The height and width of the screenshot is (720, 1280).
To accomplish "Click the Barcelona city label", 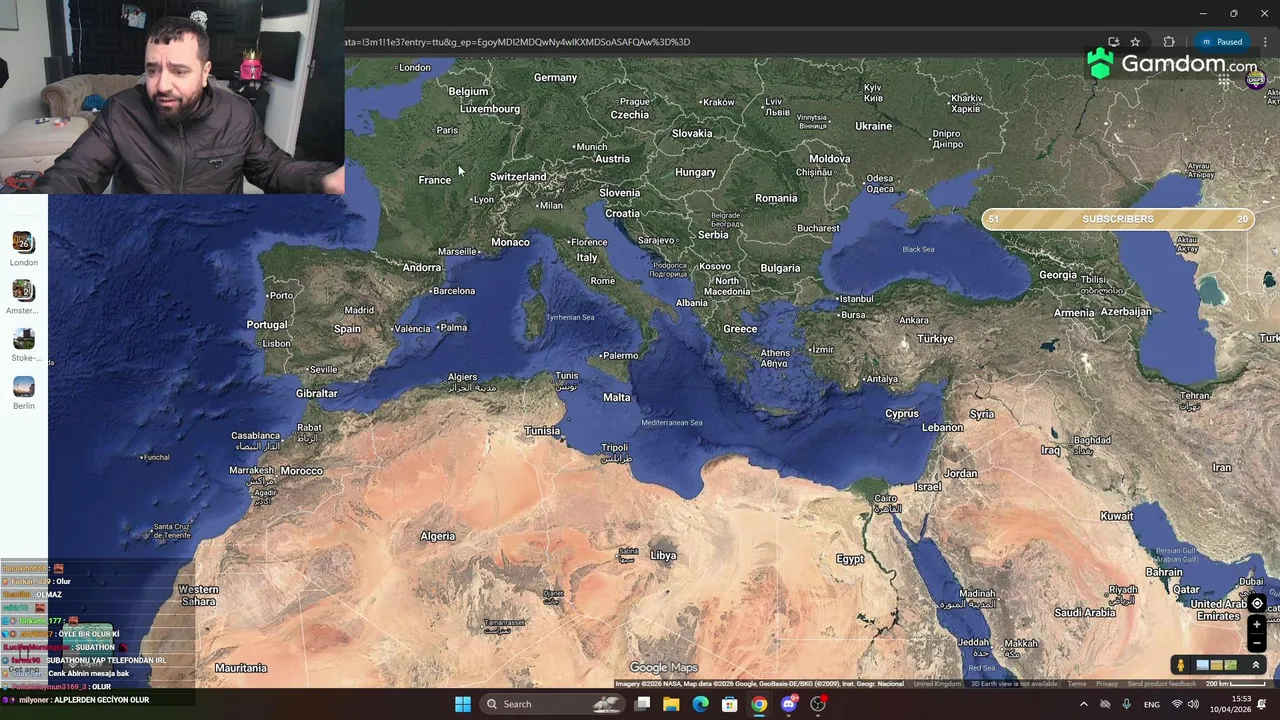I will pos(454,291).
